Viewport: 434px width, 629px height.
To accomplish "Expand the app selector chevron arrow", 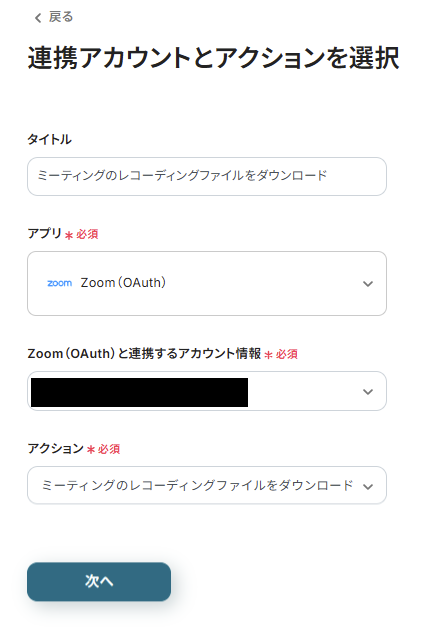I will tap(368, 284).
